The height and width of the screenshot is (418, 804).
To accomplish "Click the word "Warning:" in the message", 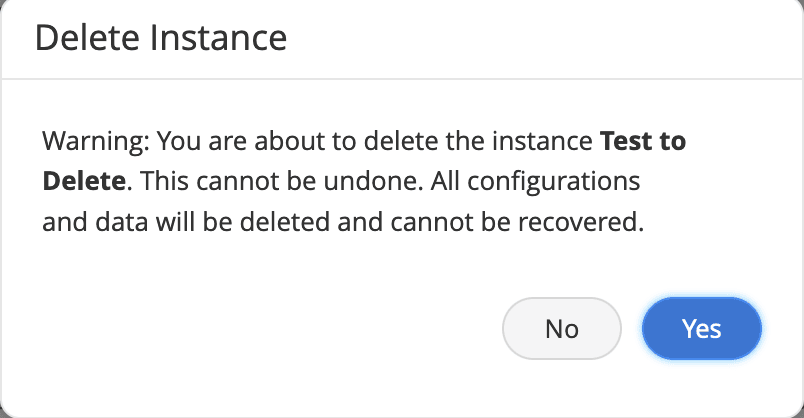I will (96, 141).
